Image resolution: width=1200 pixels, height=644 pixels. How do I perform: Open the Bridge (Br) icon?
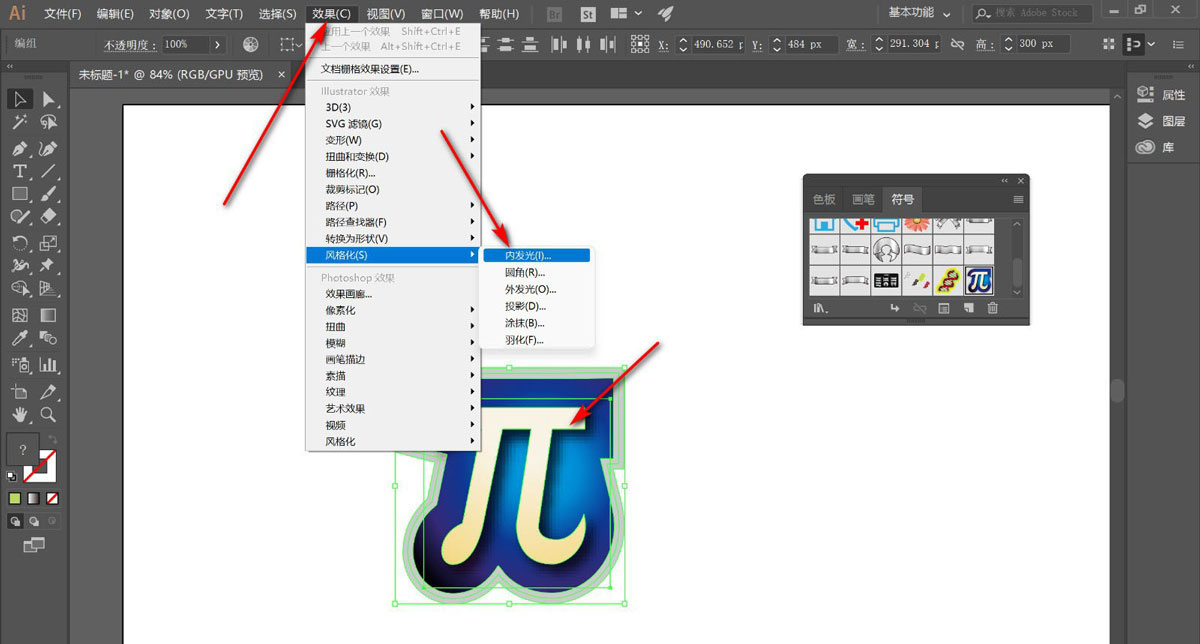(x=555, y=14)
